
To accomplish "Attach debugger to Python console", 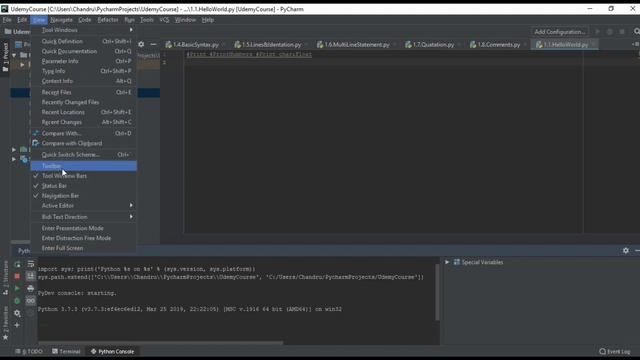I will 17,301.
